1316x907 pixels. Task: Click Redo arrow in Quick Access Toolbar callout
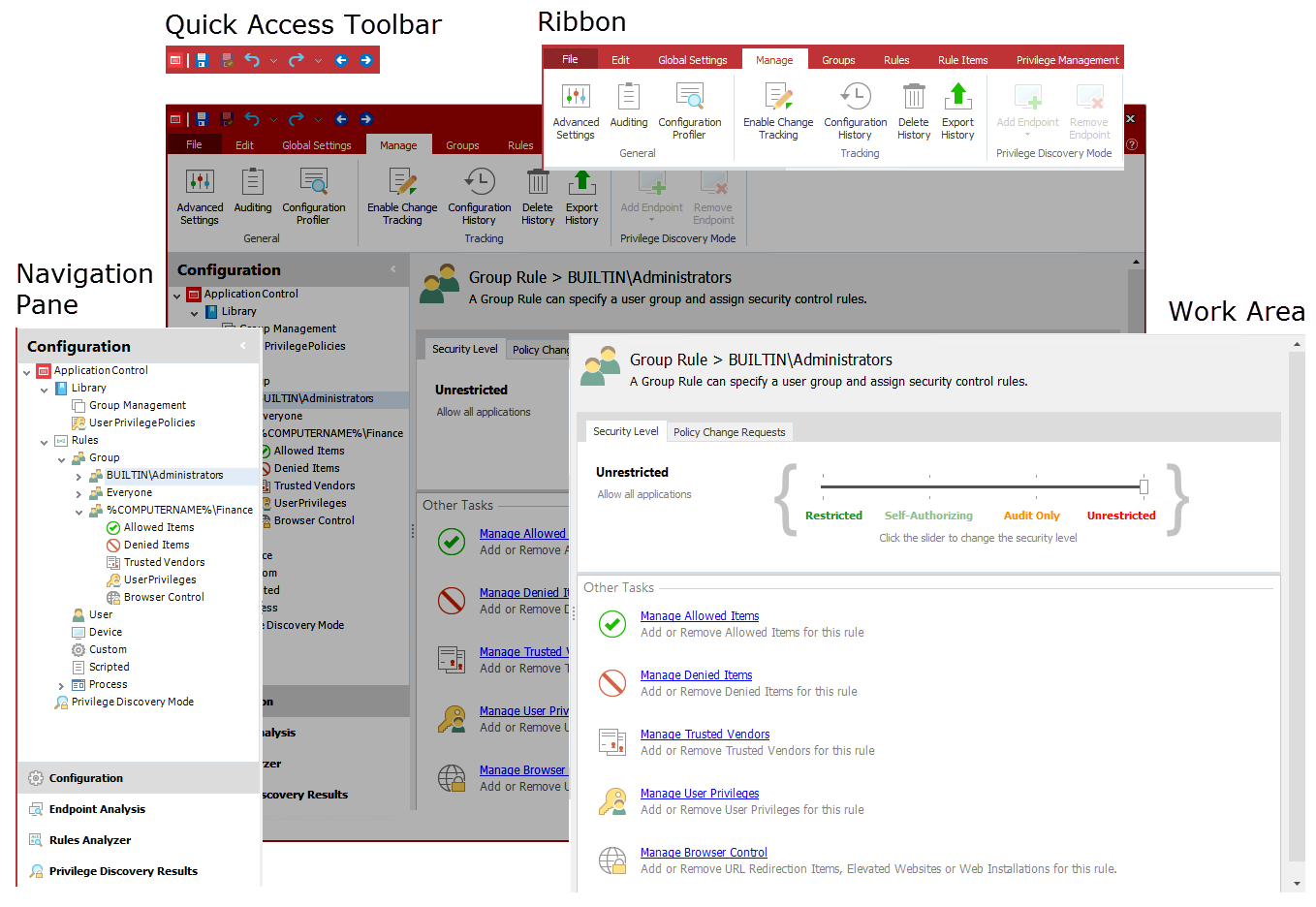(297, 60)
